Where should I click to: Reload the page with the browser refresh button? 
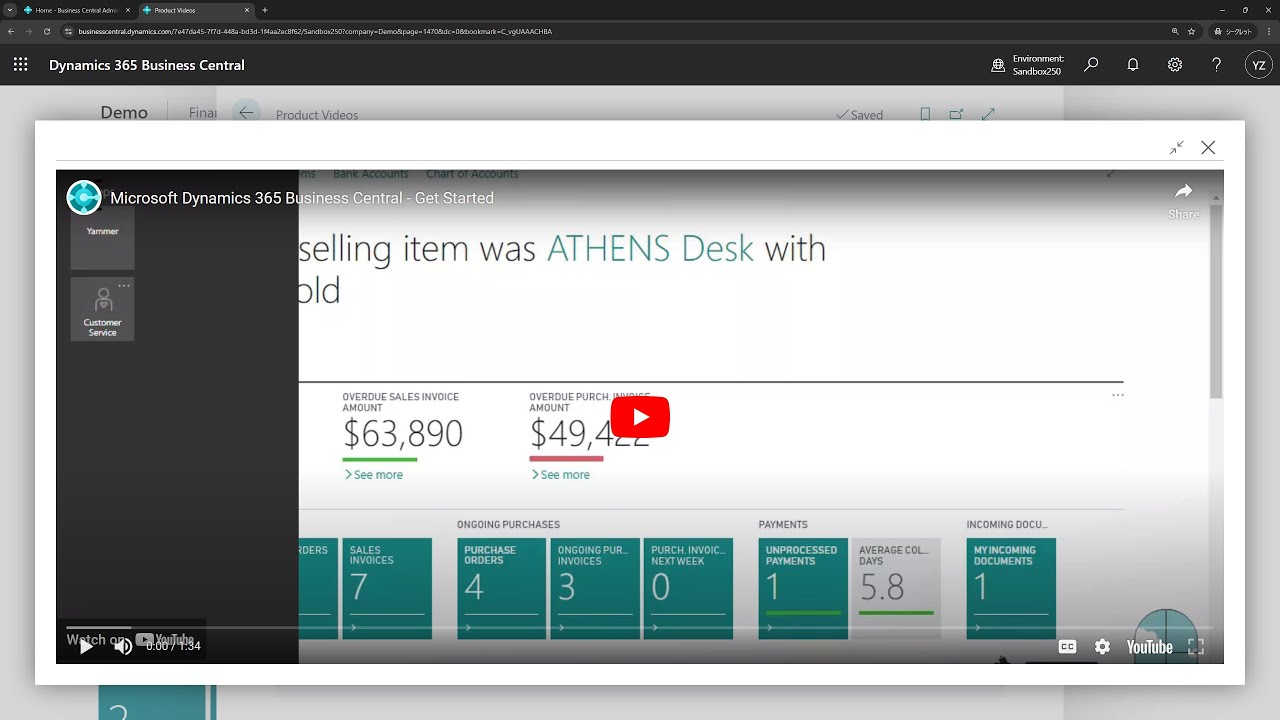(47, 31)
